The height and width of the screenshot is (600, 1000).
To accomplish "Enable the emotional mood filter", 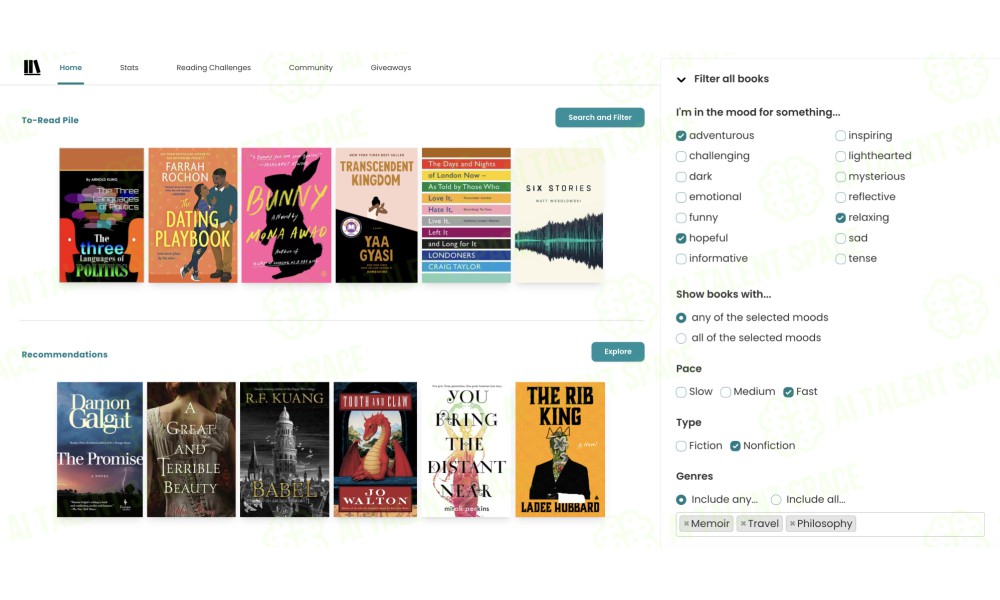I will [x=681, y=197].
